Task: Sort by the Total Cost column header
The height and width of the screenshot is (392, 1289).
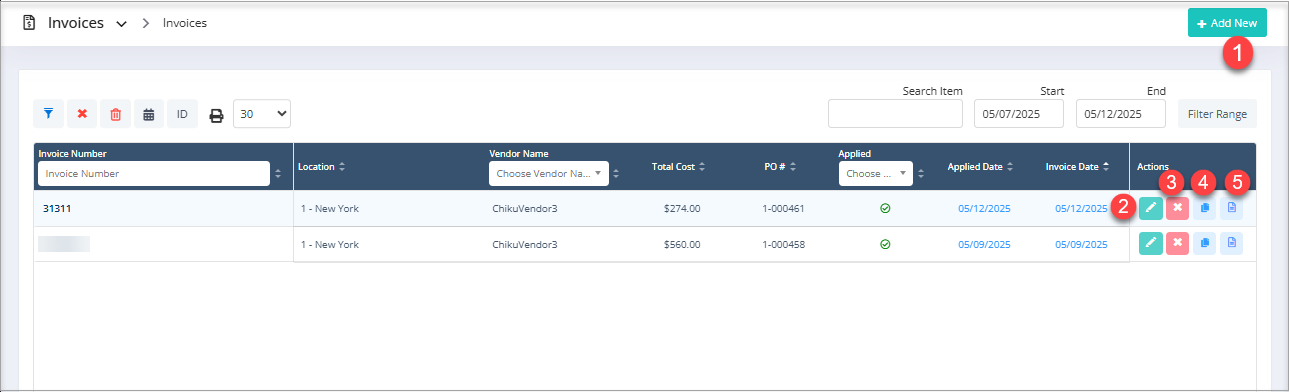Action: [x=678, y=166]
